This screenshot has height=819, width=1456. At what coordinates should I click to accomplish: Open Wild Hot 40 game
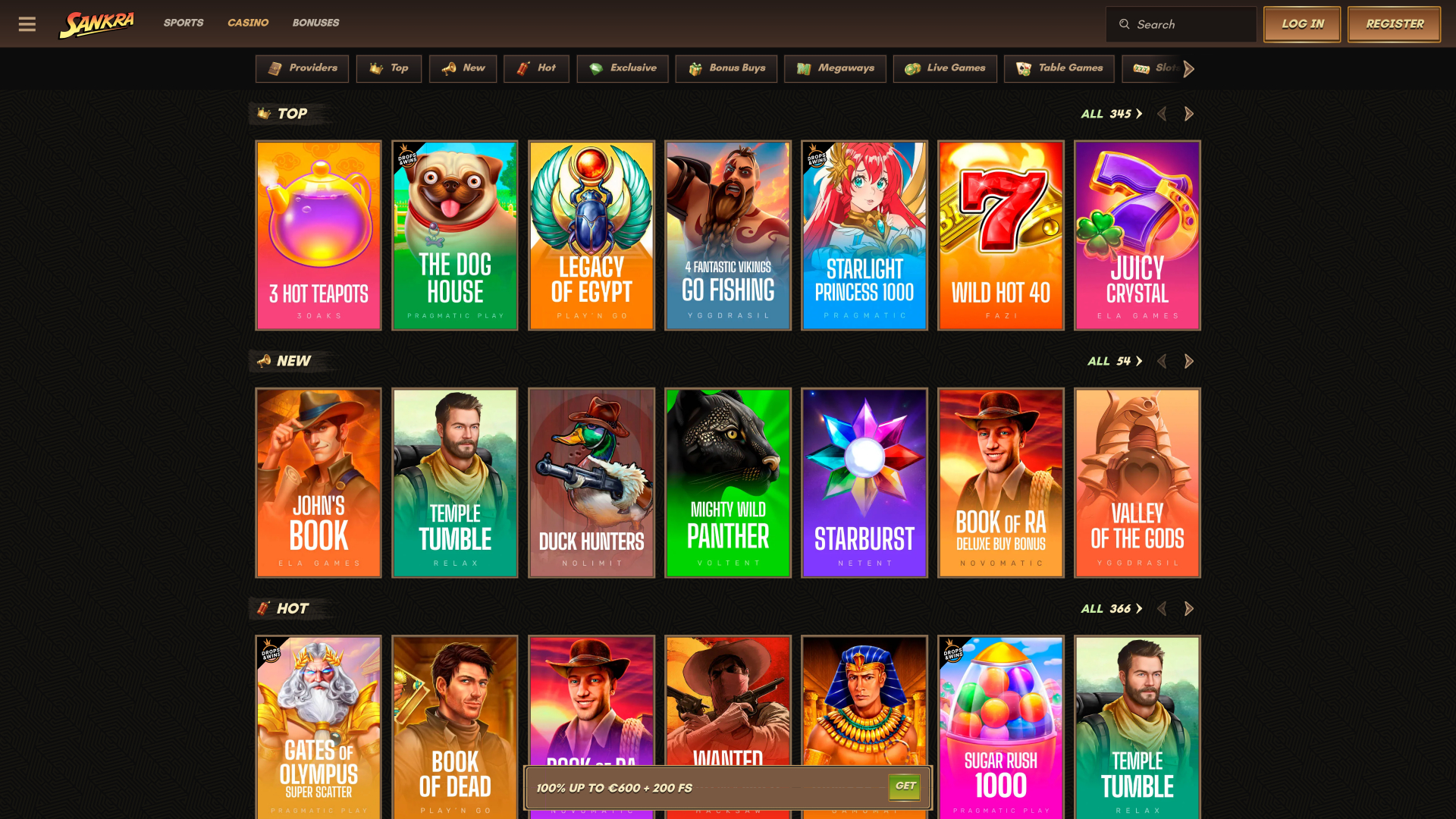[1001, 235]
